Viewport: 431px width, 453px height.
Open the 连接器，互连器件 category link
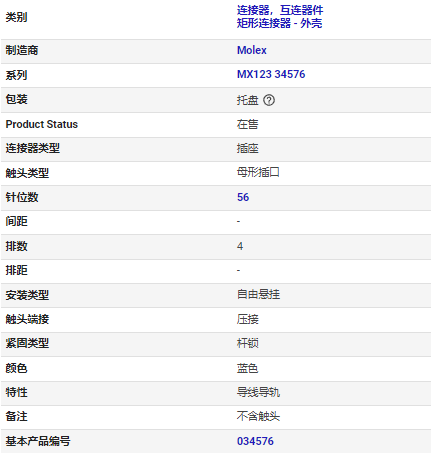pyautogui.click(x=280, y=10)
